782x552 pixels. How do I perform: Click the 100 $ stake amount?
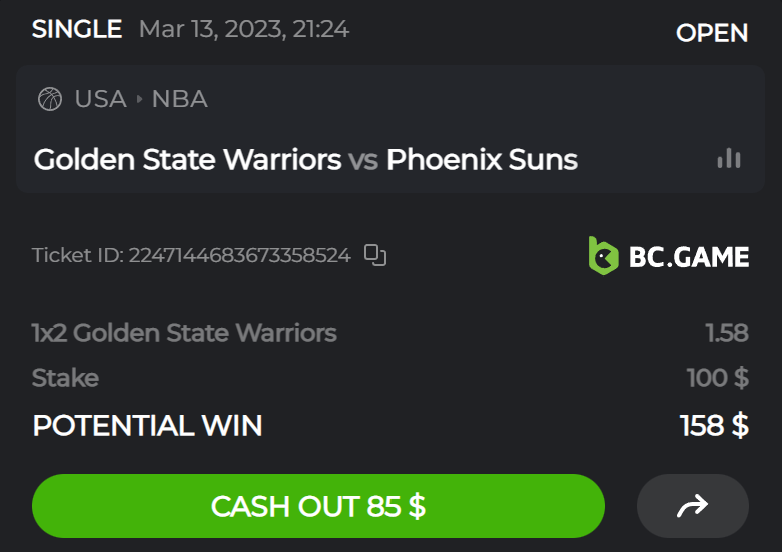click(718, 378)
